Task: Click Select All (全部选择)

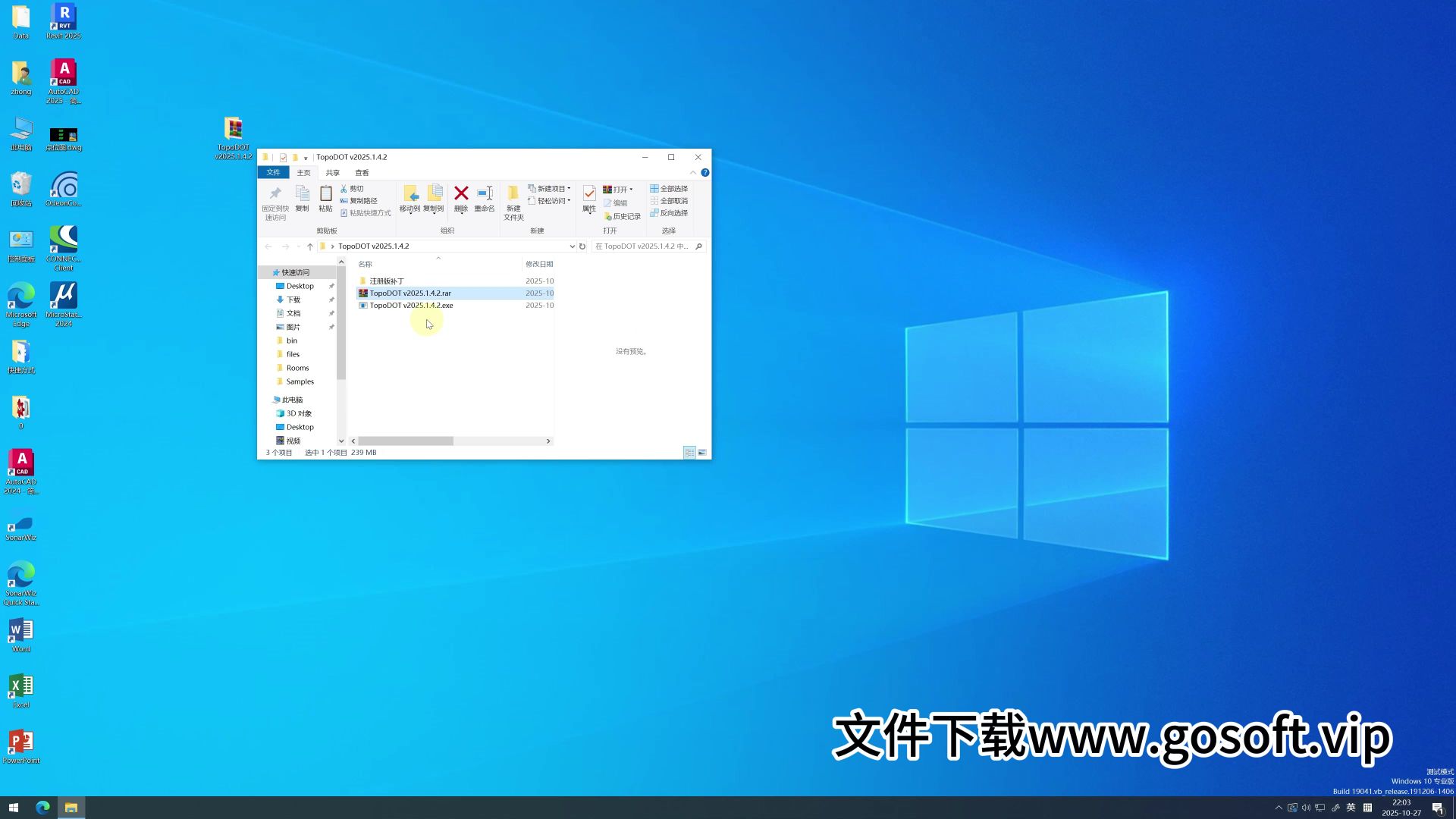Action: (x=669, y=189)
